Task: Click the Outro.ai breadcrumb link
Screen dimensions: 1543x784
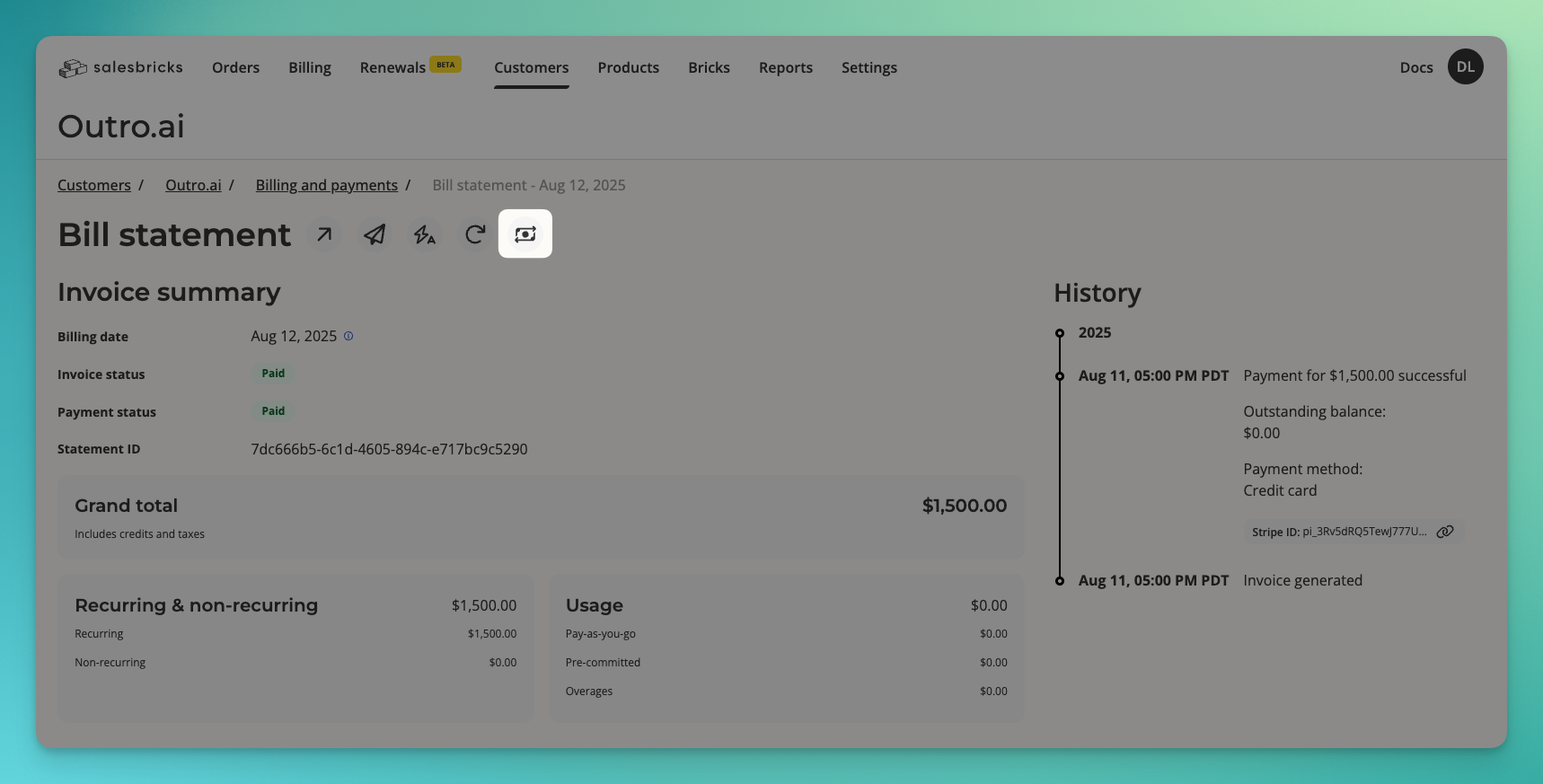Action: click(x=193, y=185)
